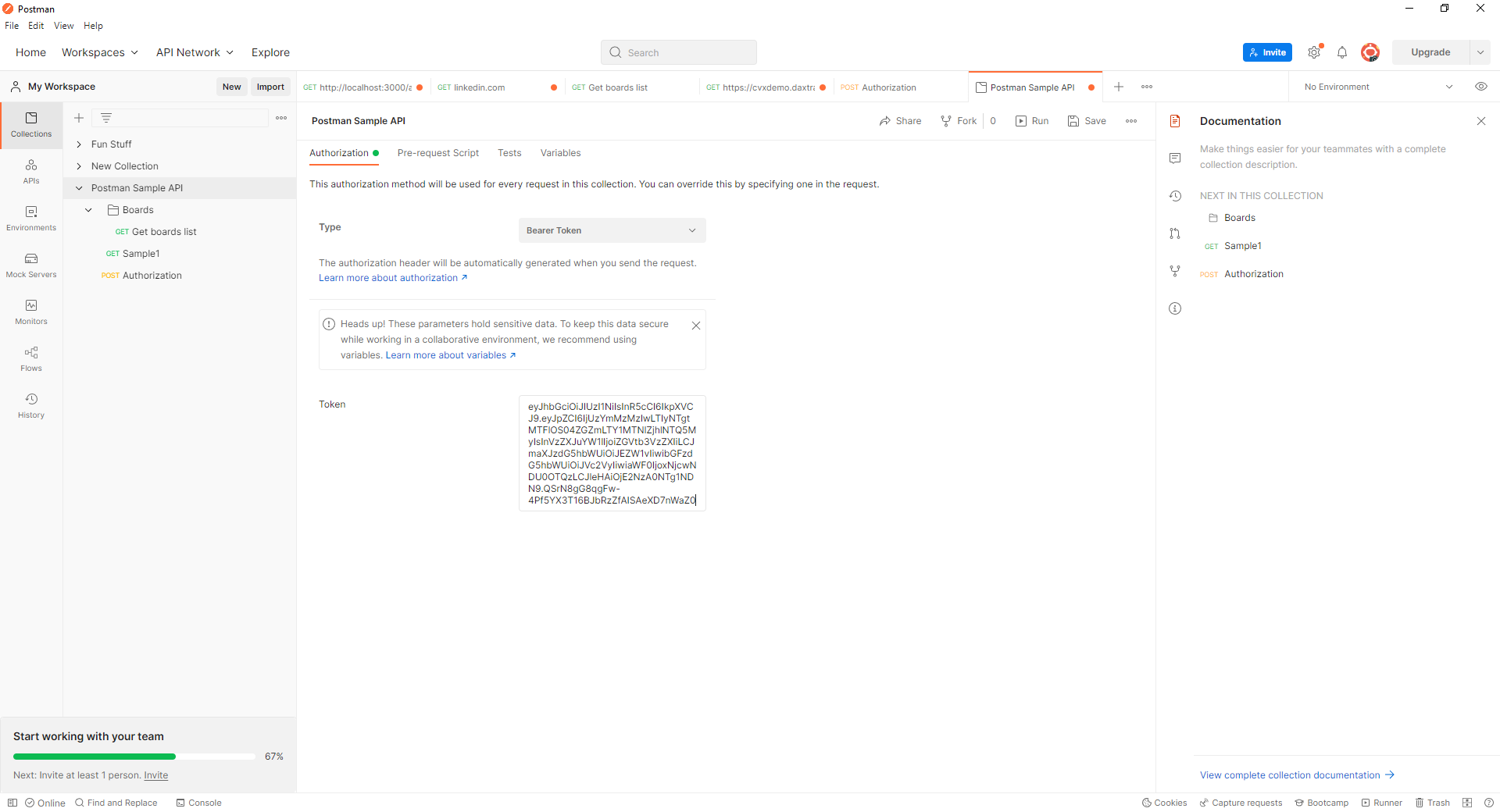
Task: Click the Save button
Action: tap(1087, 121)
